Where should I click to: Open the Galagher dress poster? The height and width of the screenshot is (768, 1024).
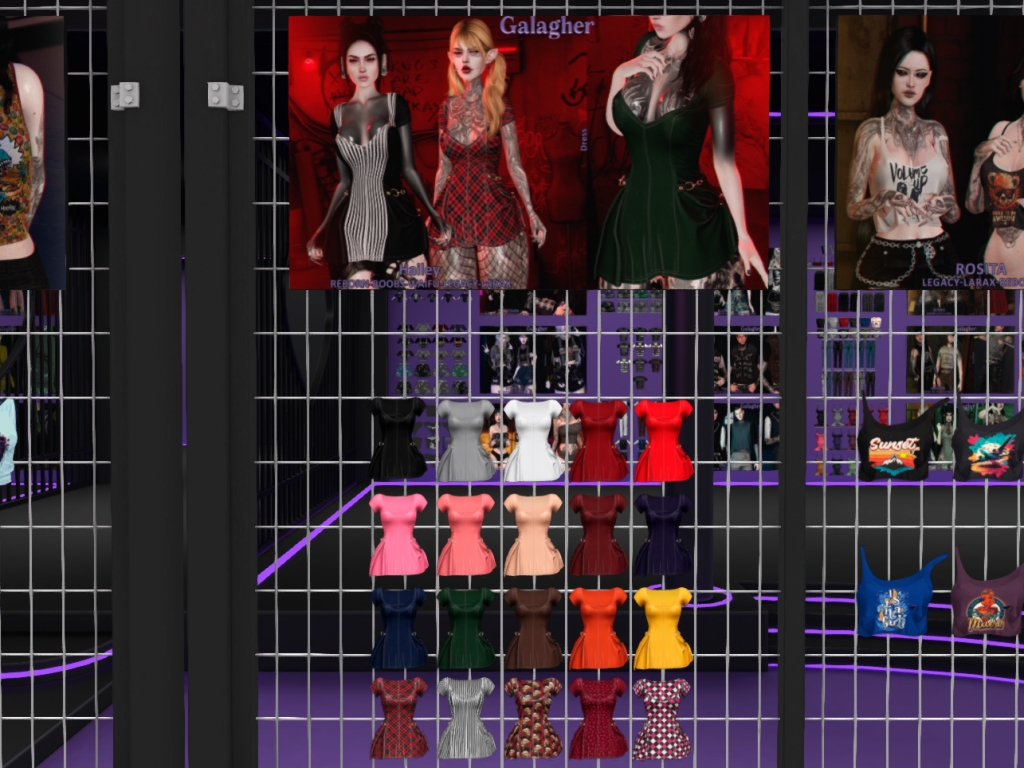[529, 152]
